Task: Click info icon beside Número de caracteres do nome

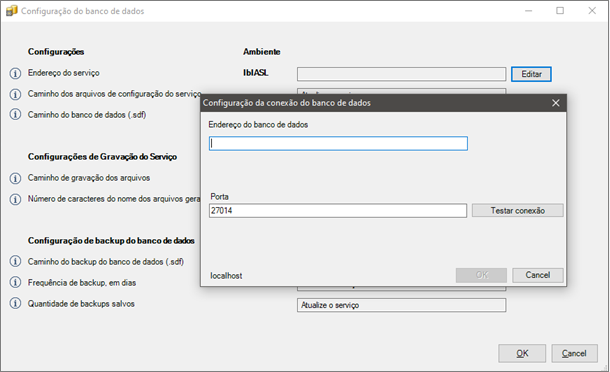Action: (15, 199)
